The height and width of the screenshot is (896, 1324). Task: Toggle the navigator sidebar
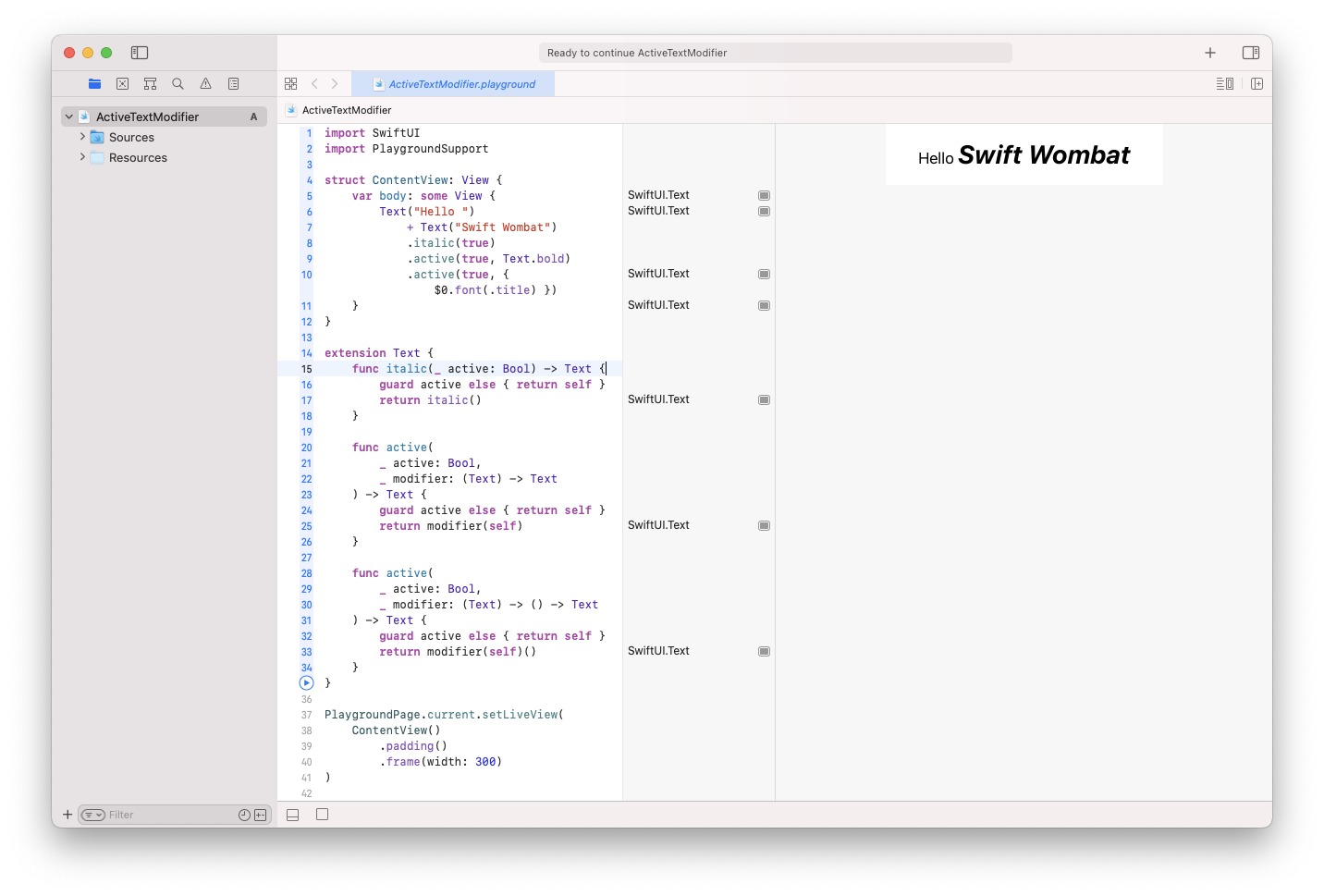(140, 53)
